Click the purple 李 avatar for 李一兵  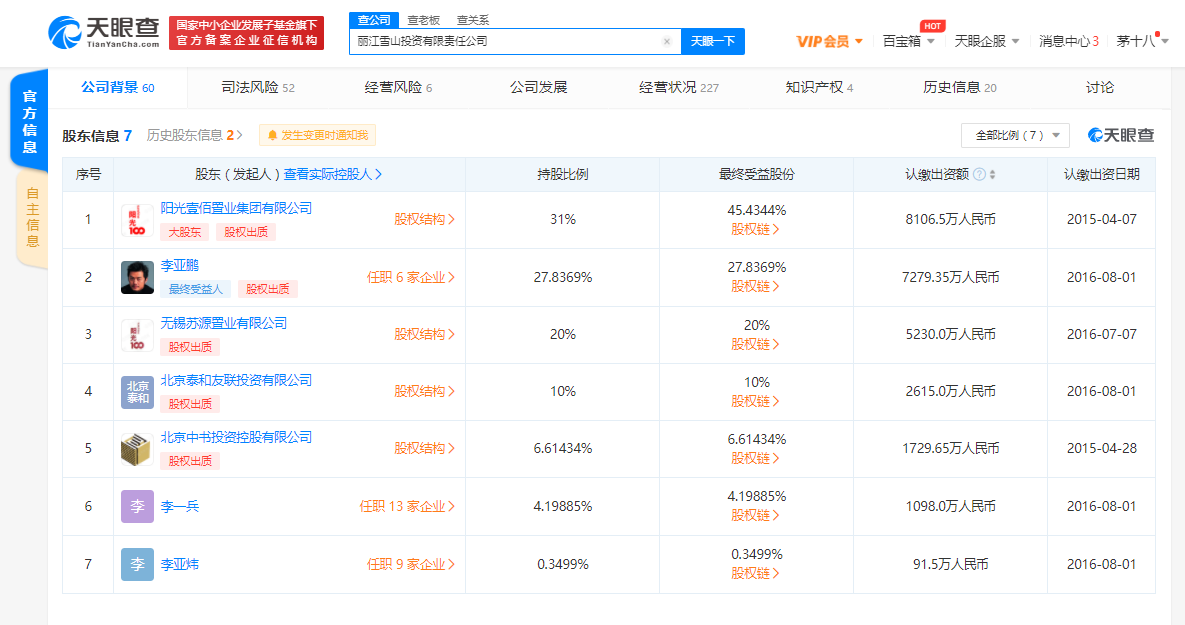137,506
